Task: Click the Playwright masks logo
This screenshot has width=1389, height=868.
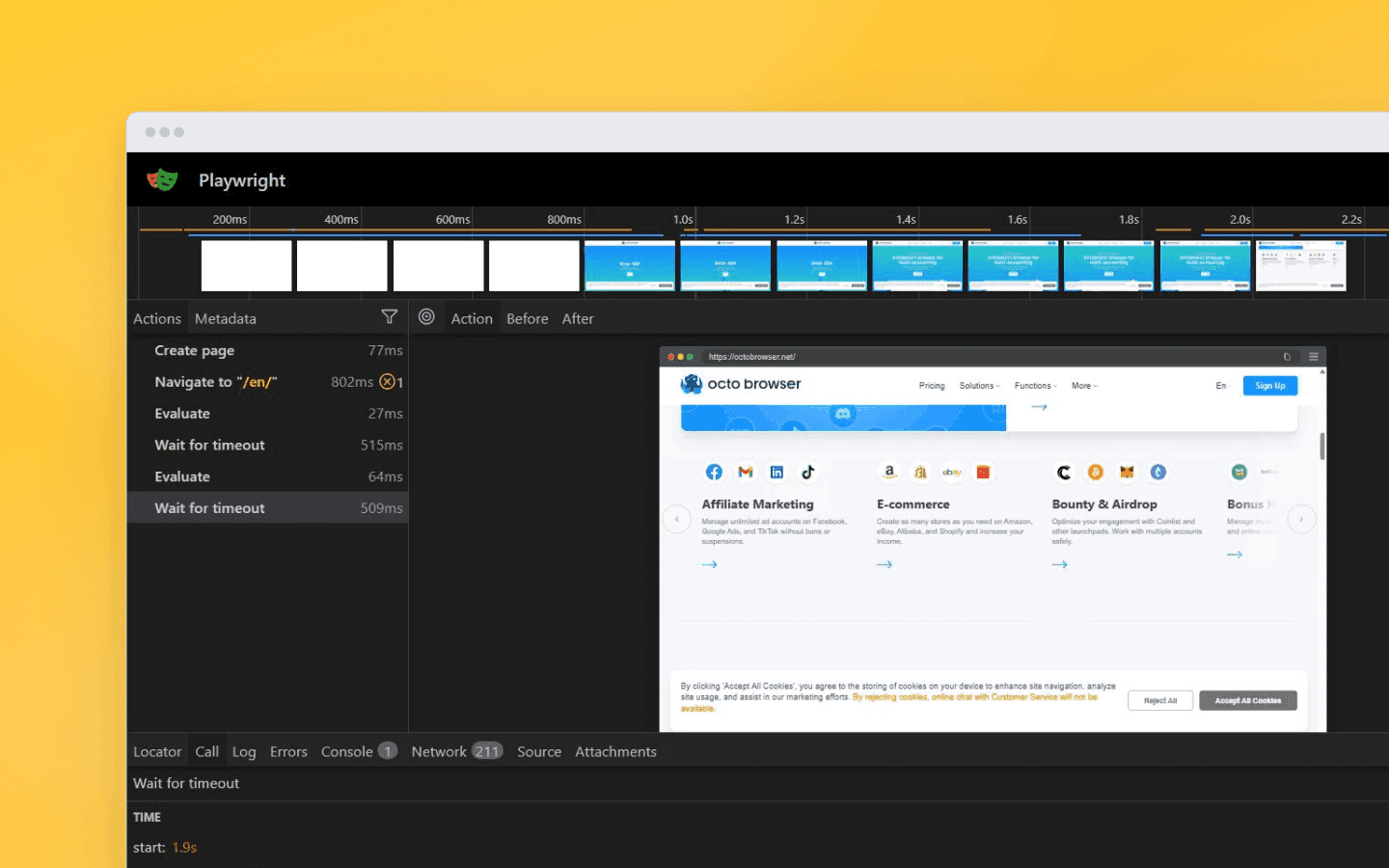Action: (x=162, y=179)
